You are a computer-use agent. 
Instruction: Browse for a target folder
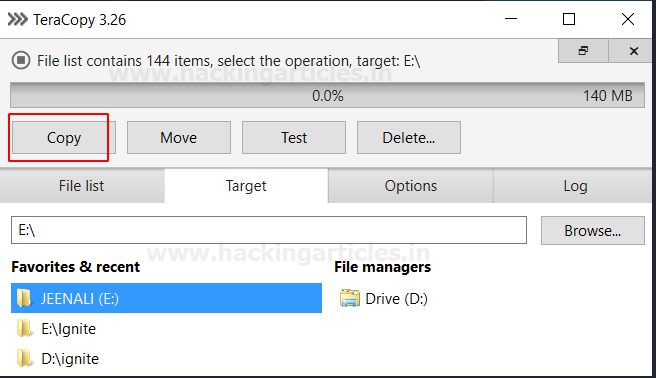point(592,230)
